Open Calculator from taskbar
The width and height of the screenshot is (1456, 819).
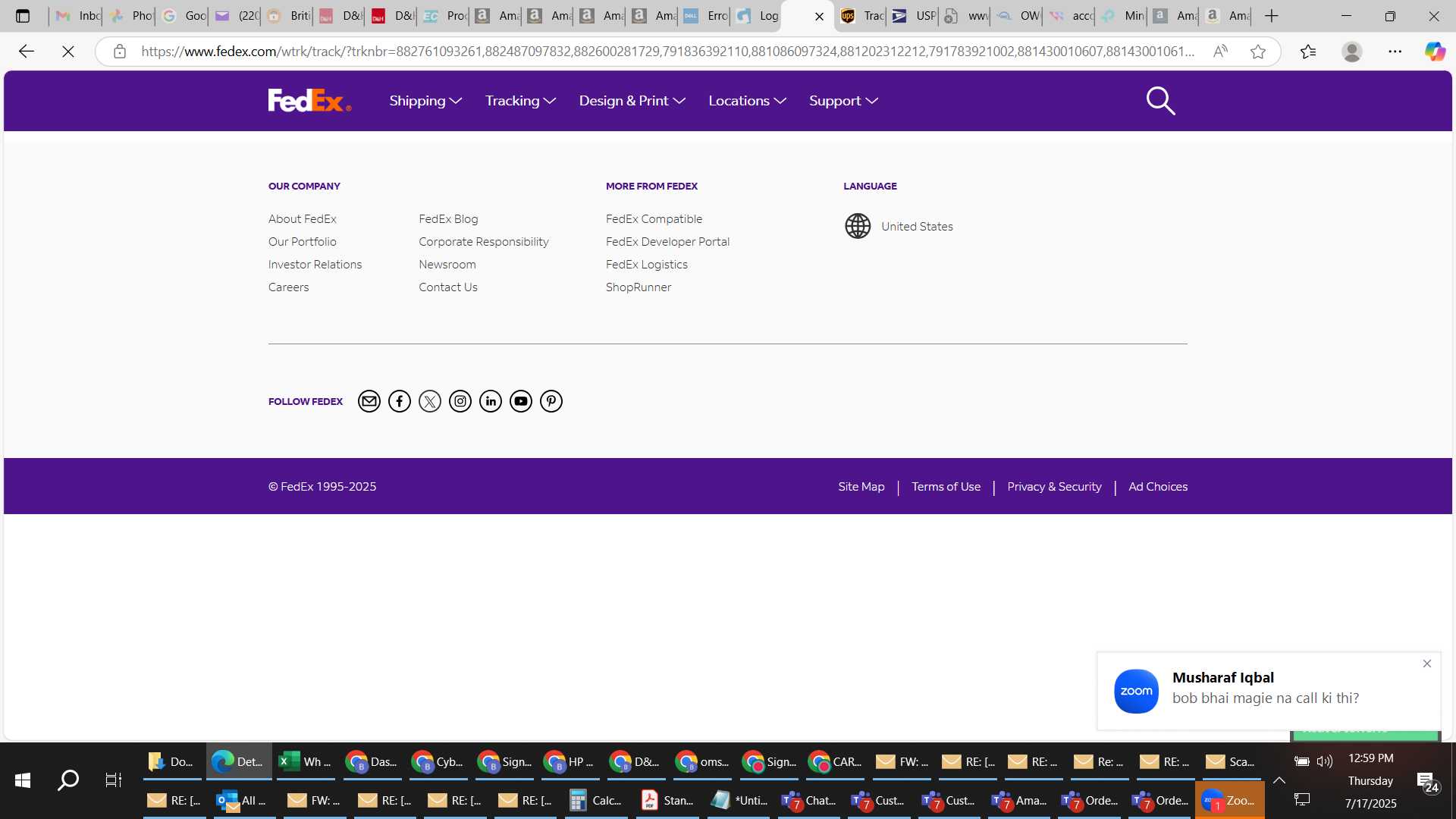tap(597, 800)
